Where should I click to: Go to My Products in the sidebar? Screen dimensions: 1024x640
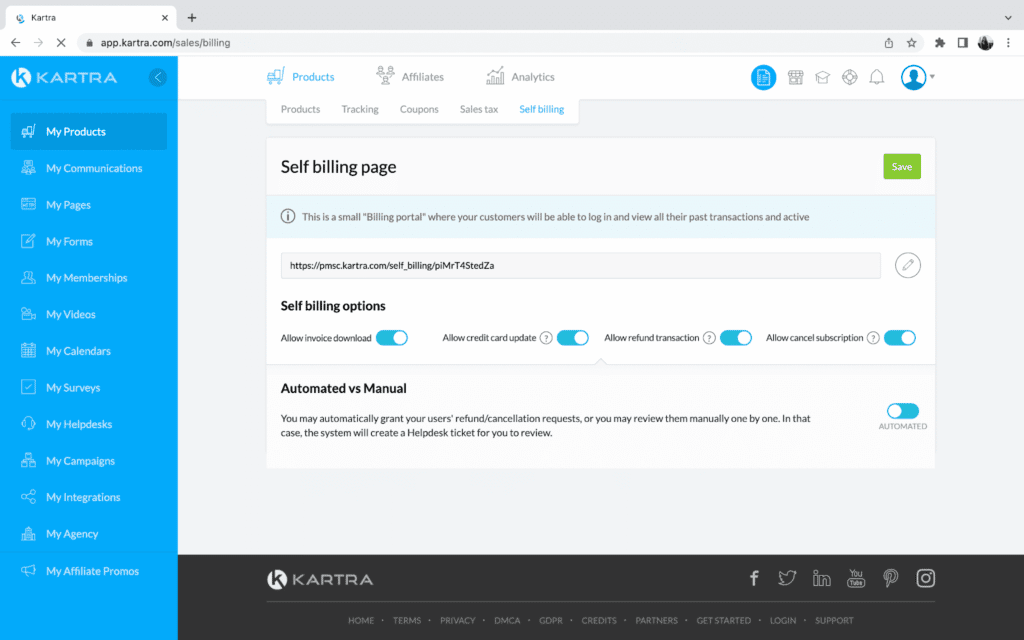point(89,131)
